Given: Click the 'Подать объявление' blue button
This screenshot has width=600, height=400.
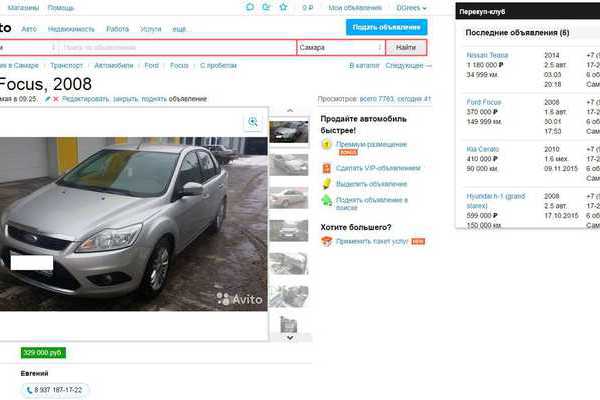Looking at the screenshot, I should click(x=386, y=27).
